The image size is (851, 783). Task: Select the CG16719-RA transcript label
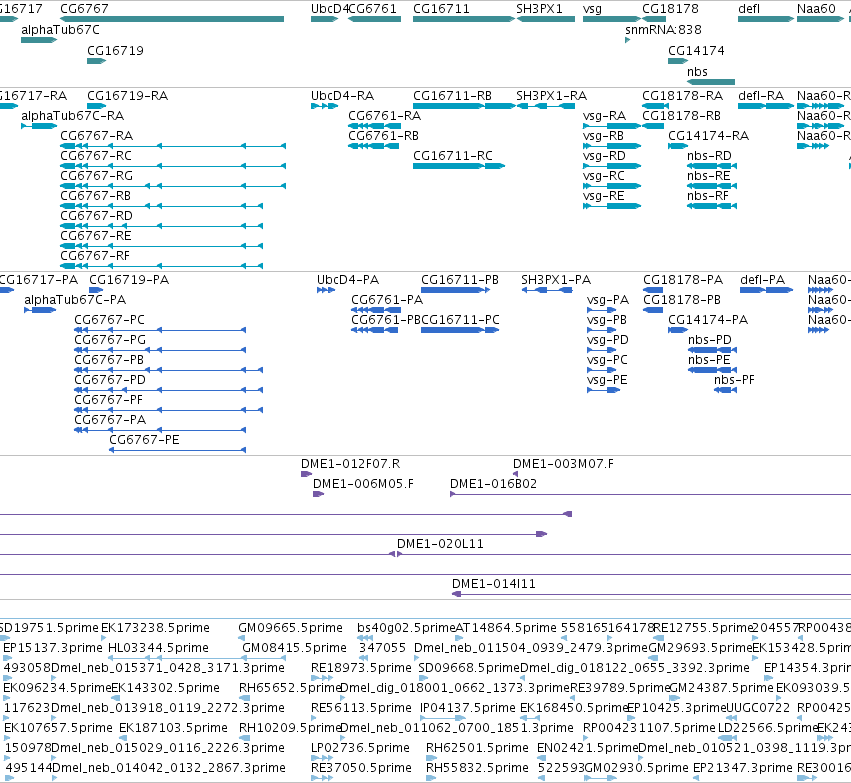tap(128, 96)
